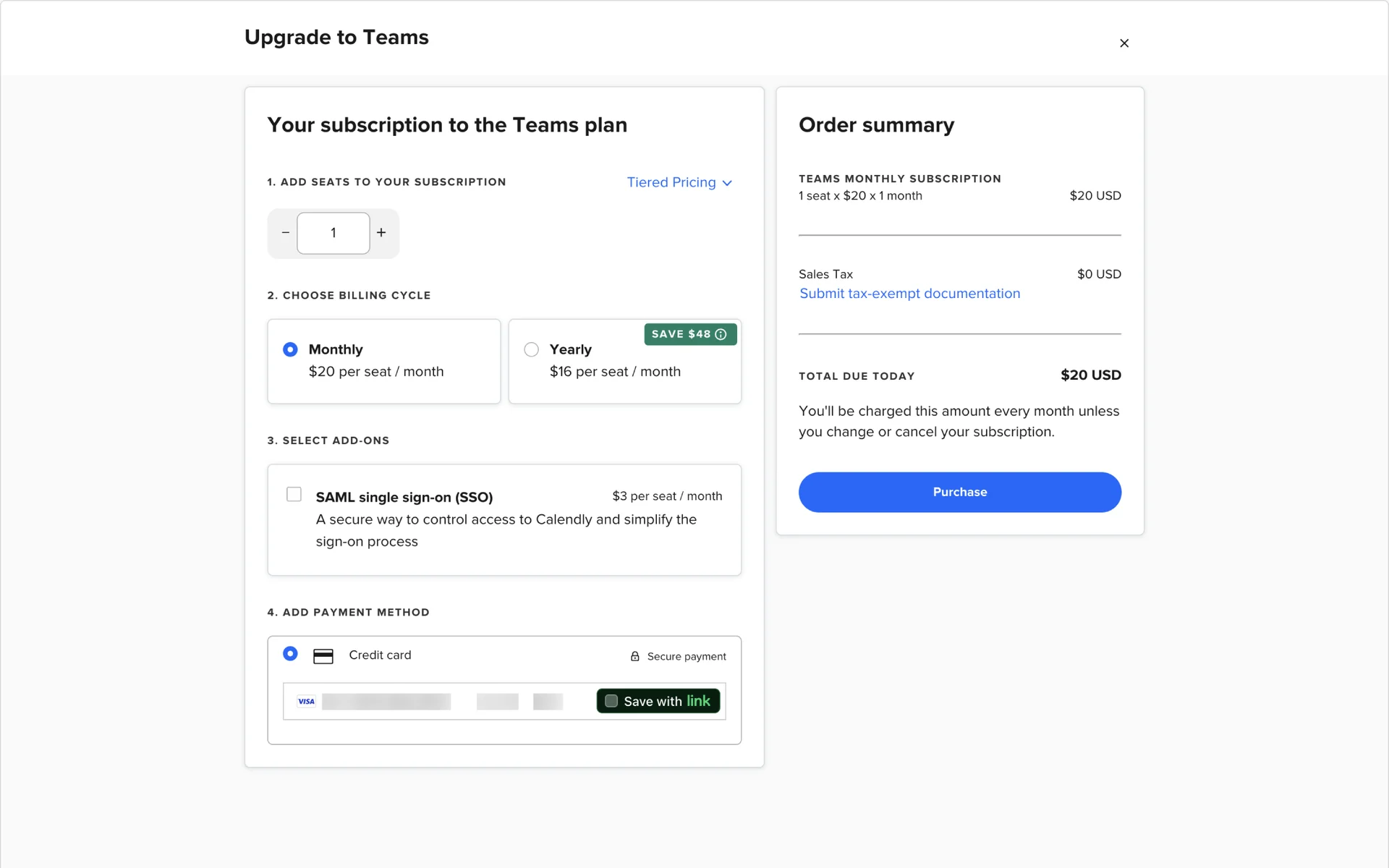Click the seat quantity input field
1389x868 pixels.
coord(333,233)
